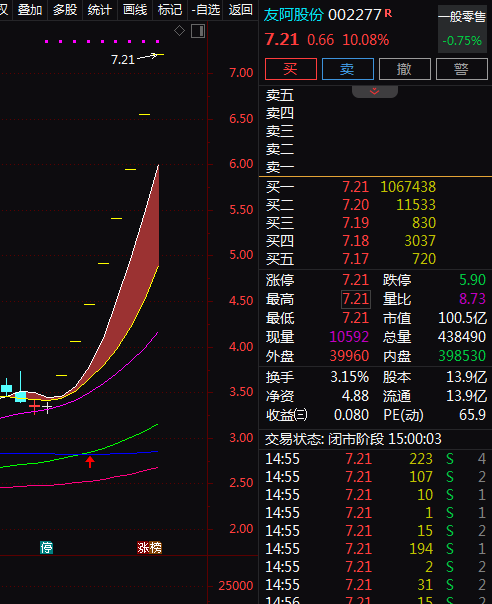Image resolution: width=492 pixels, height=604 pixels.
Task: Click the 收益(三) value 0.080
Action: 351,415
